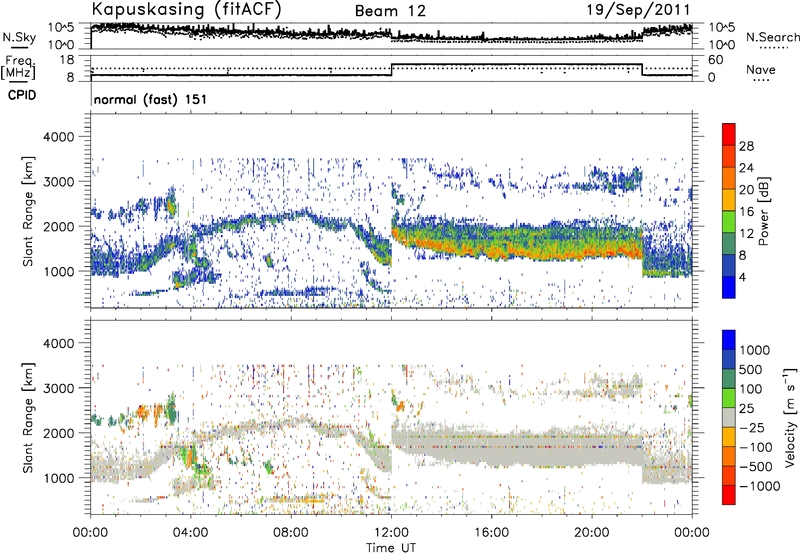The height and width of the screenshot is (554, 800).
Task: Click the '4000' tick on the power plot
Action: 61,137
